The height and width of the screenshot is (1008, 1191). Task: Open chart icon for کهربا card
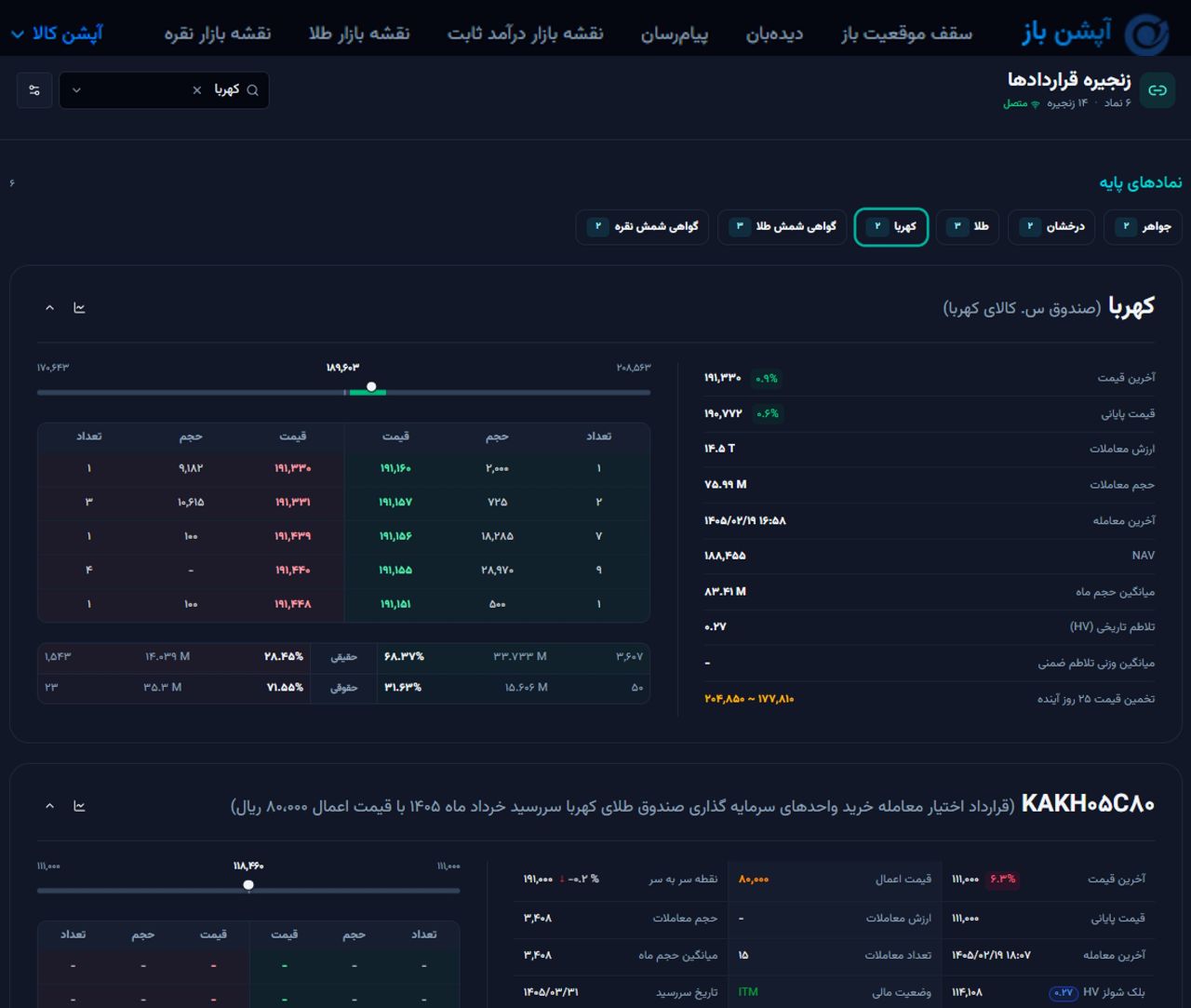79,307
